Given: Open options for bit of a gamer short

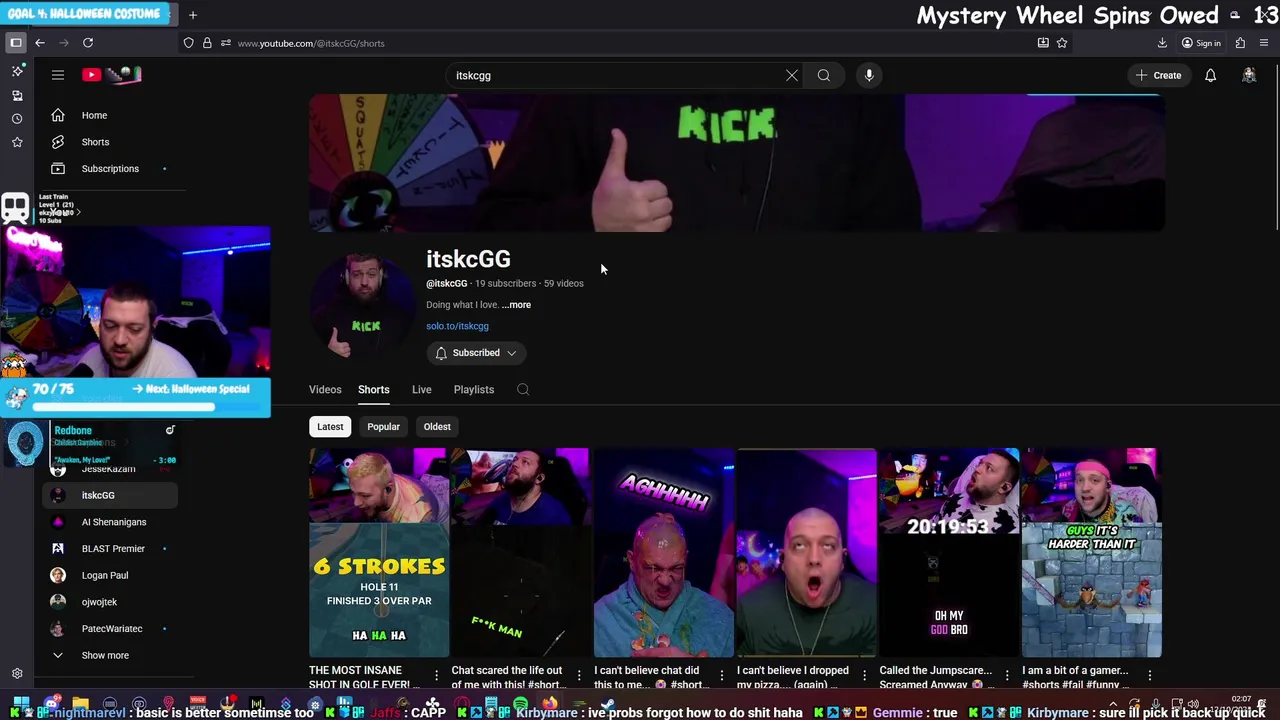Looking at the screenshot, I should pyautogui.click(x=1149, y=675).
